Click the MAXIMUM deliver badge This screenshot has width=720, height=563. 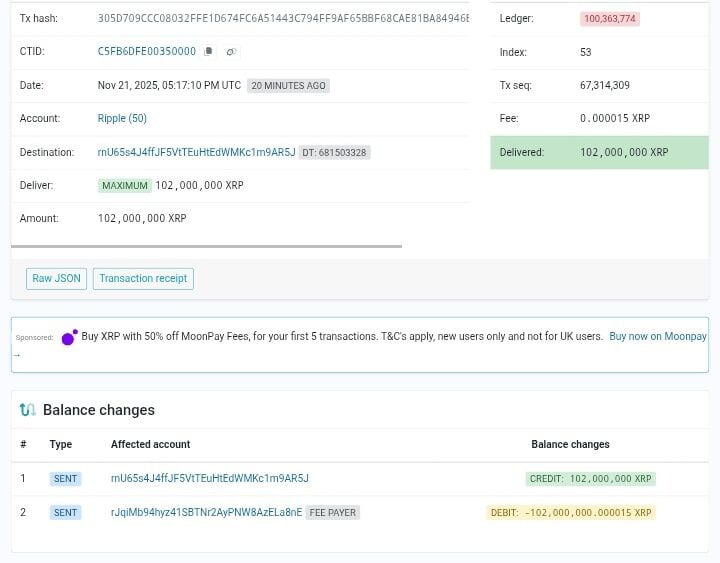[x=125, y=185]
